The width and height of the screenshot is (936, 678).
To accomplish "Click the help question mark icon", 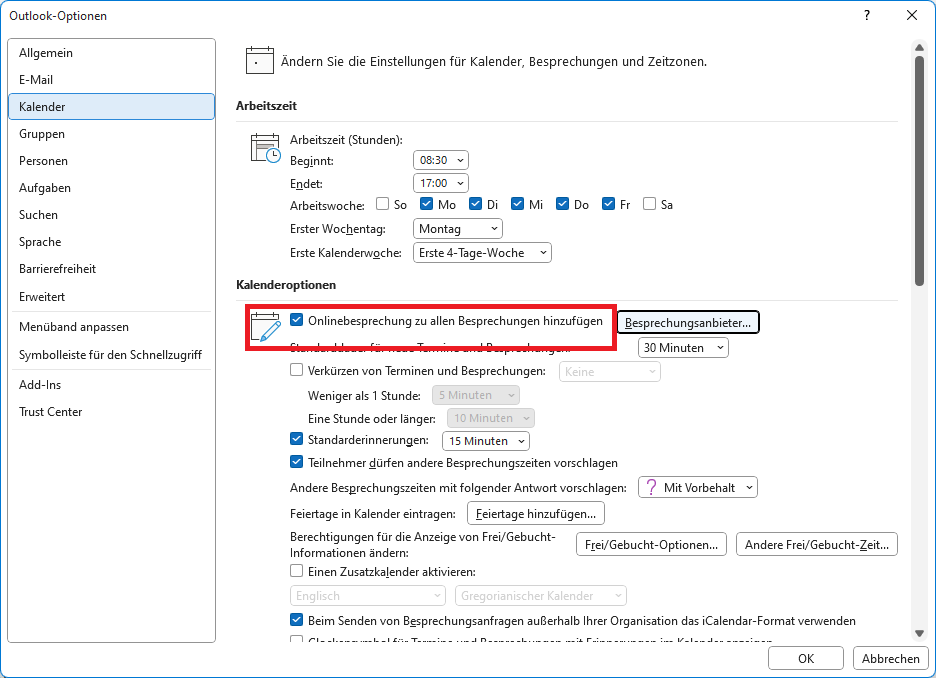I will (x=866, y=15).
